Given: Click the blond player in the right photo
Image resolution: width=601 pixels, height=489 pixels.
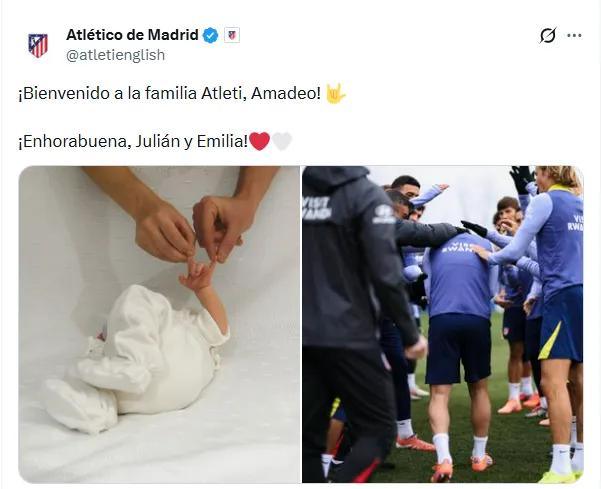Looking at the screenshot, I should 556,299.
